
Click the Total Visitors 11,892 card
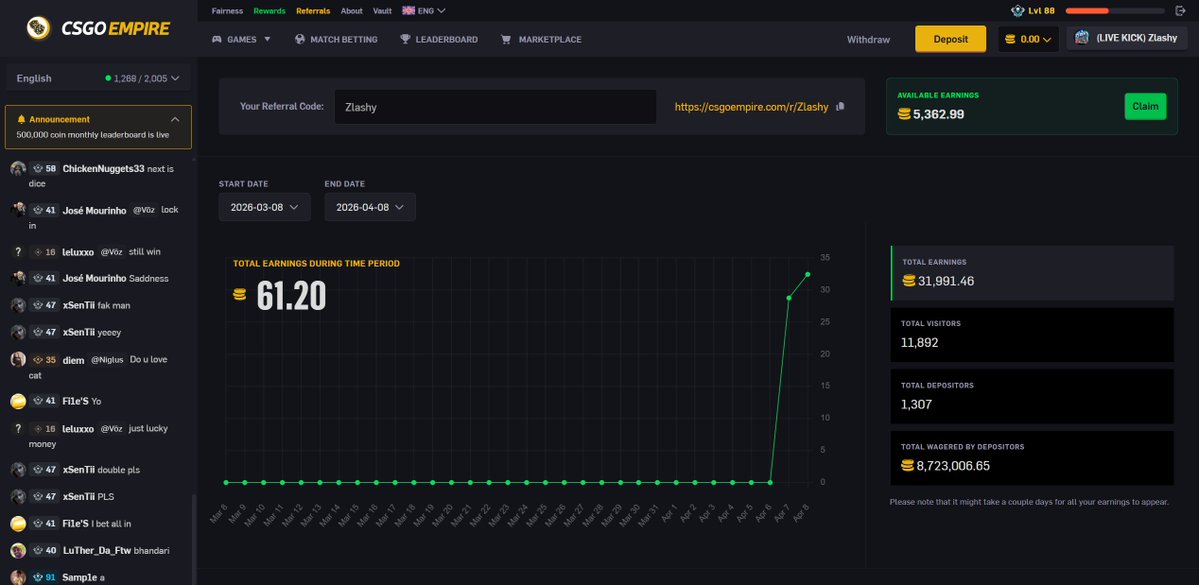pos(1032,335)
